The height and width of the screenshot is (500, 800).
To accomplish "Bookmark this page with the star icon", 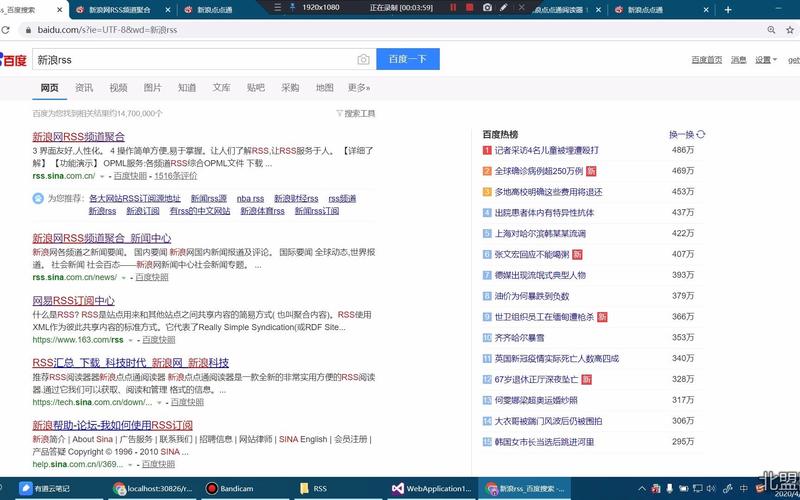I will pyautogui.click(x=790, y=30).
